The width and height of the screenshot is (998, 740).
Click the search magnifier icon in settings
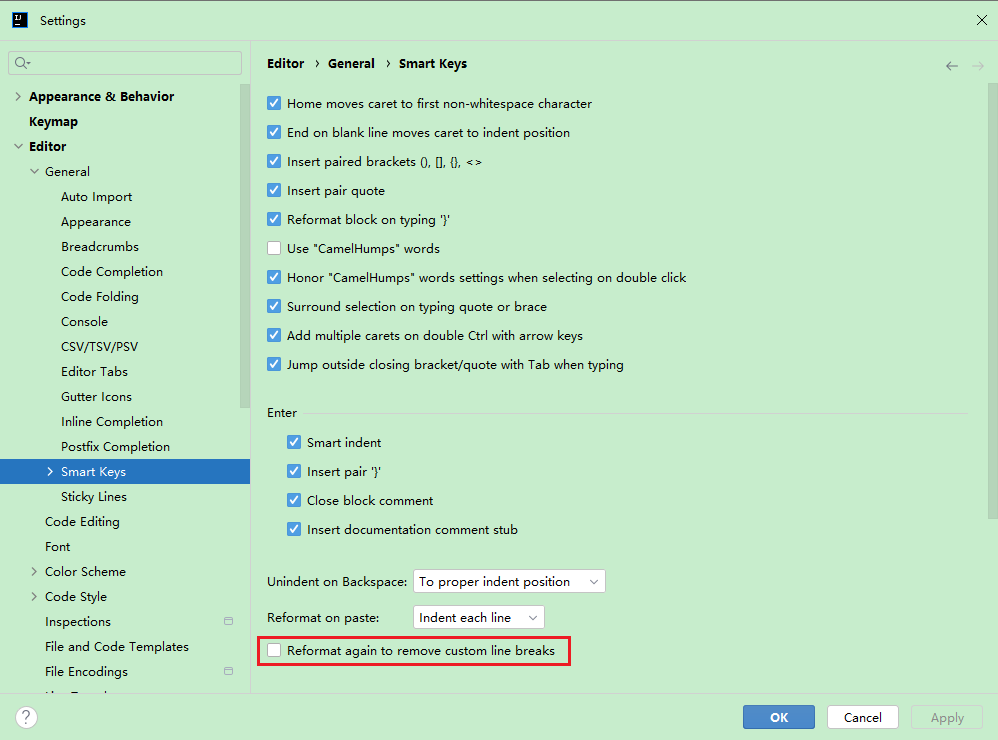[21, 63]
